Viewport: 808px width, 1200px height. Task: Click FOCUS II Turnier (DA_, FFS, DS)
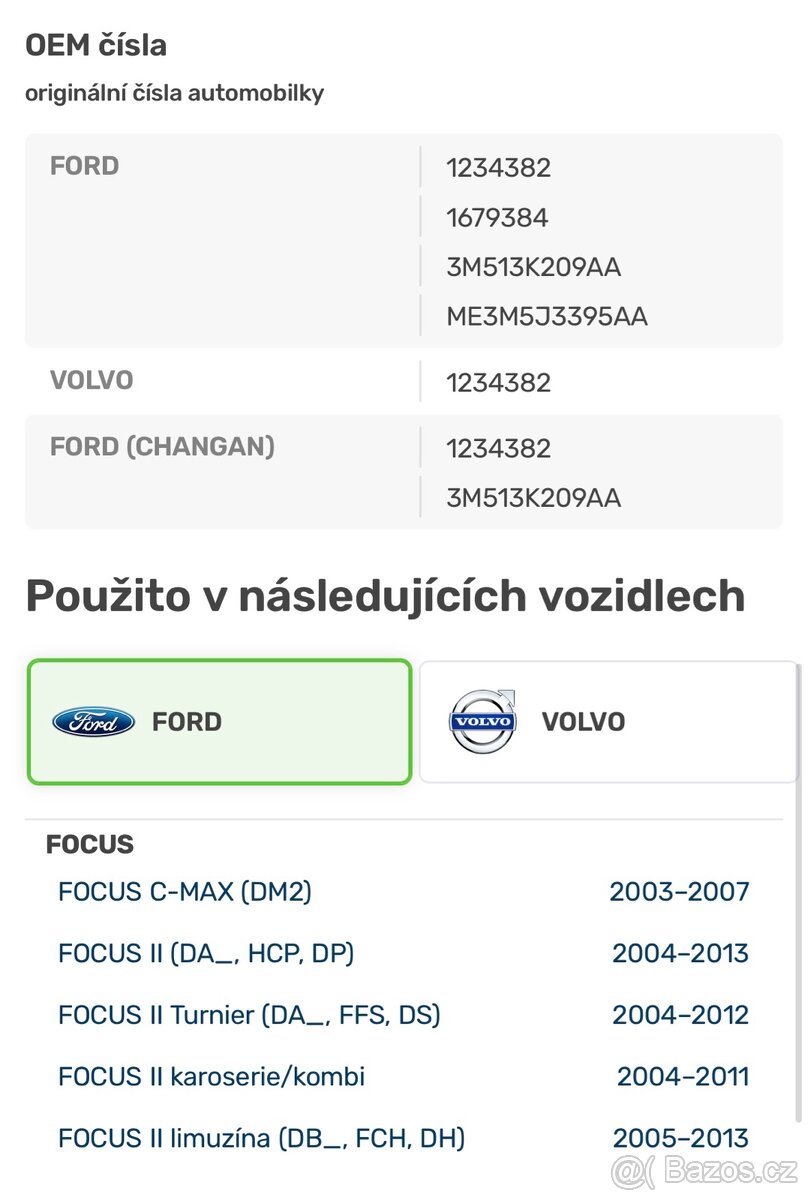250,1015
